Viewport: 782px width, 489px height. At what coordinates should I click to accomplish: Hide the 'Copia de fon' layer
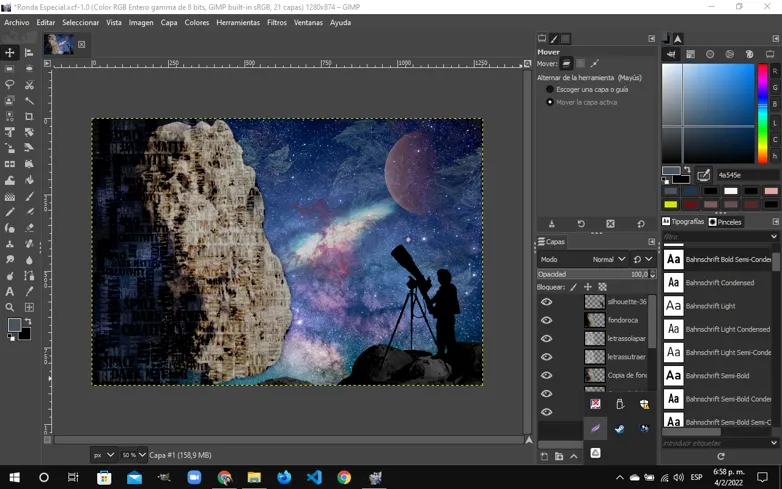point(547,375)
